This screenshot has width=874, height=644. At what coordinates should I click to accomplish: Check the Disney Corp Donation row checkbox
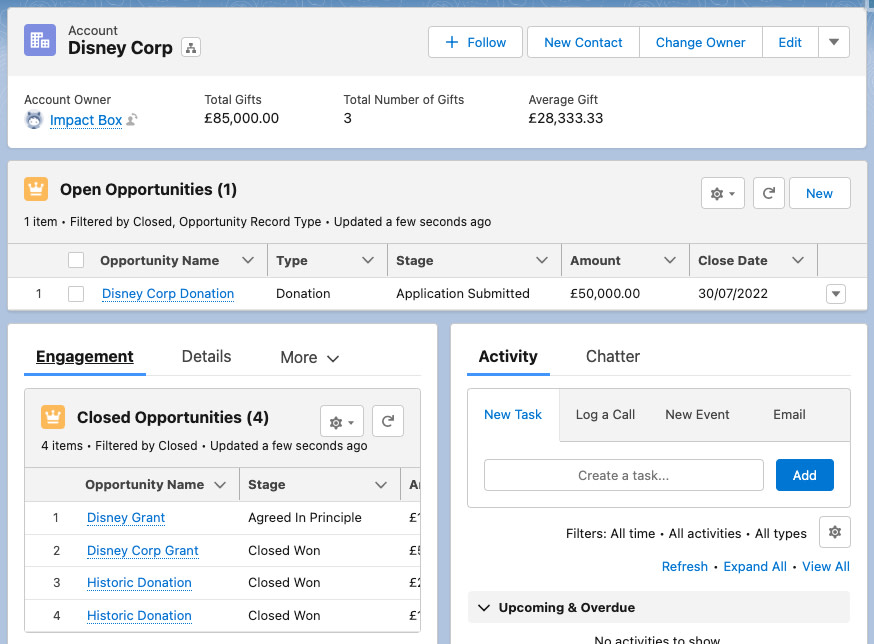coord(76,294)
